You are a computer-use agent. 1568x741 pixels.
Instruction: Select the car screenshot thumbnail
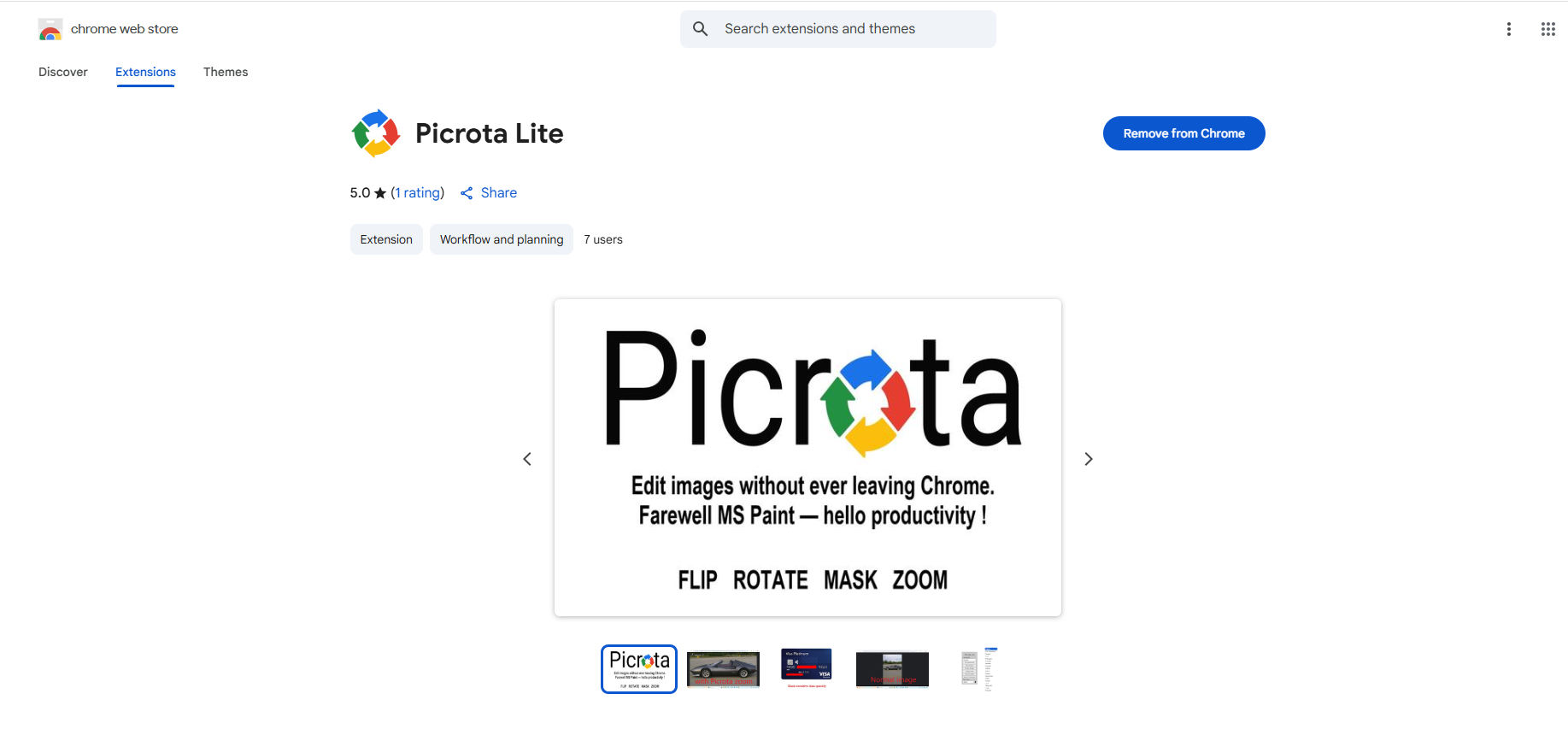[723, 669]
